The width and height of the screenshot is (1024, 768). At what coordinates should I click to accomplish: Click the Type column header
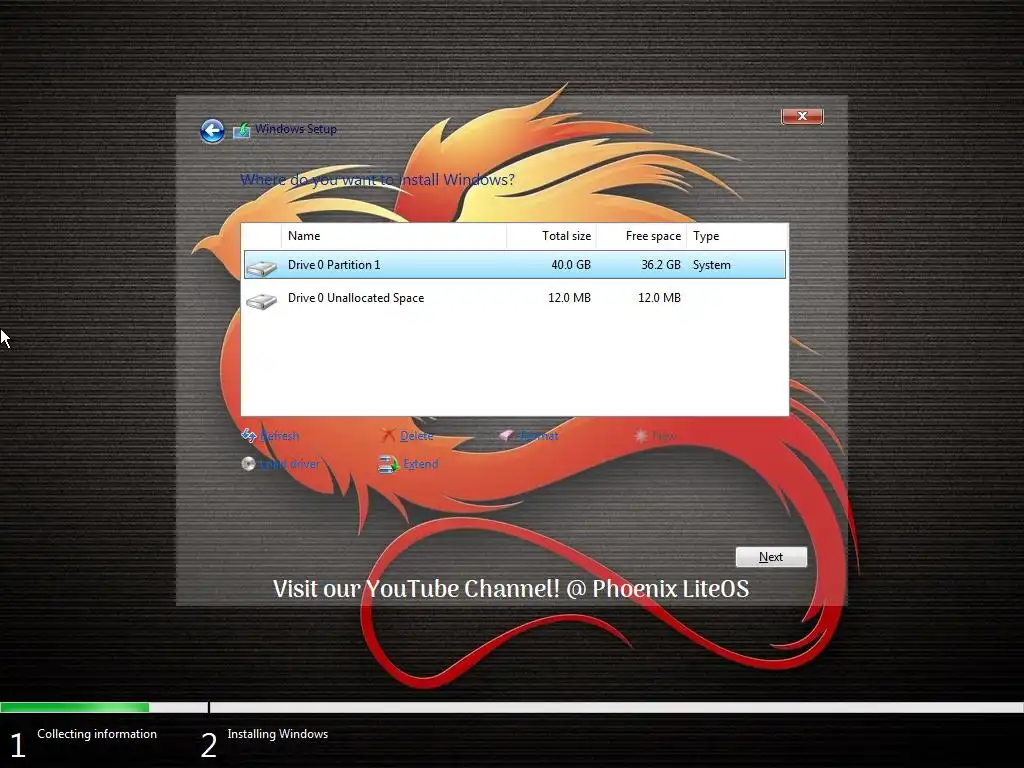tap(737, 236)
